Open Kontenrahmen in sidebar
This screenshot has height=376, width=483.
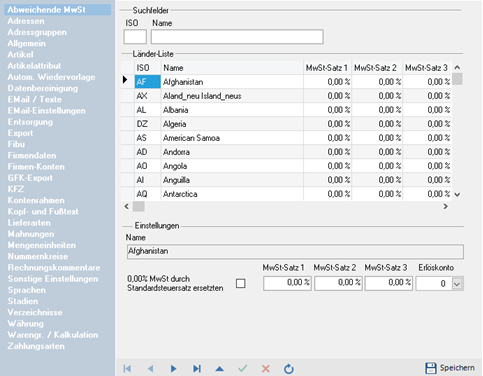pyautogui.click(x=36, y=200)
